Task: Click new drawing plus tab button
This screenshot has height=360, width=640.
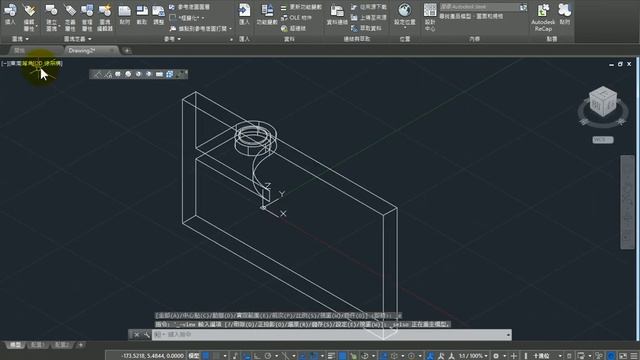Action: [x=127, y=51]
